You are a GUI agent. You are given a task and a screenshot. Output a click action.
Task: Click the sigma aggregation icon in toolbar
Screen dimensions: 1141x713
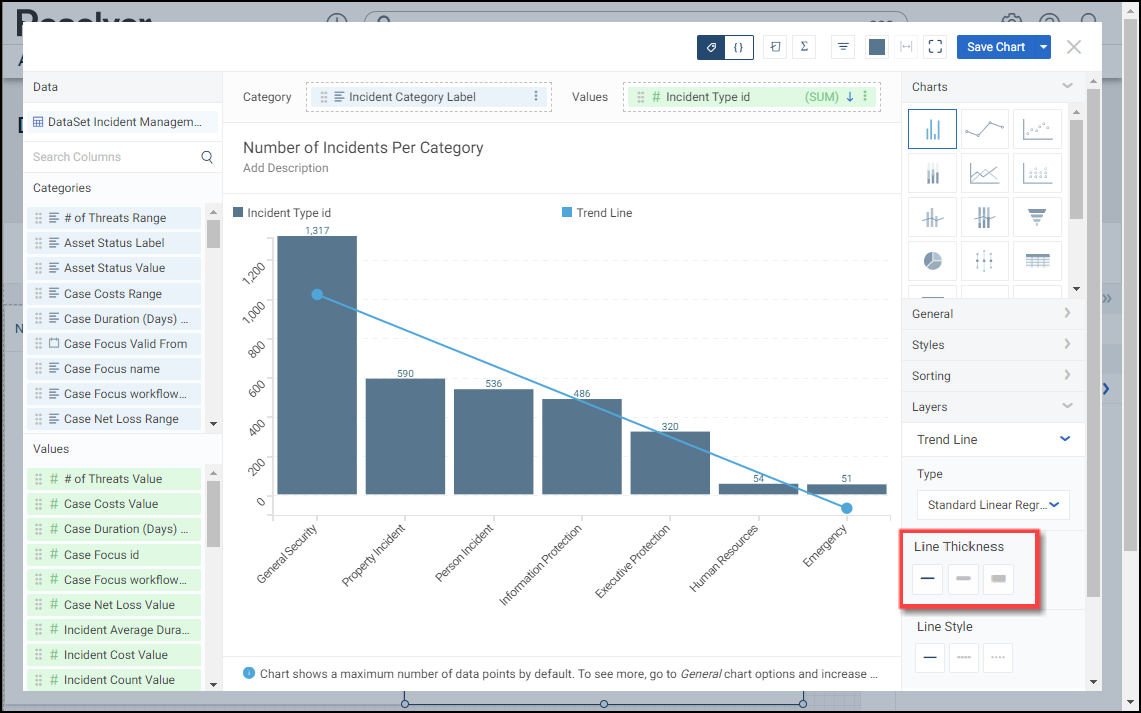805,47
